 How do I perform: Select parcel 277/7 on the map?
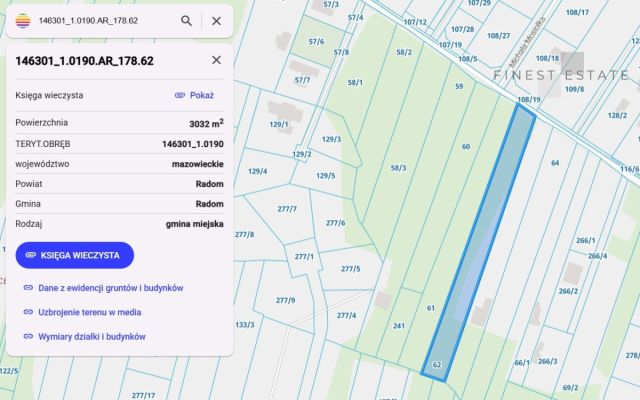coord(287,209)
